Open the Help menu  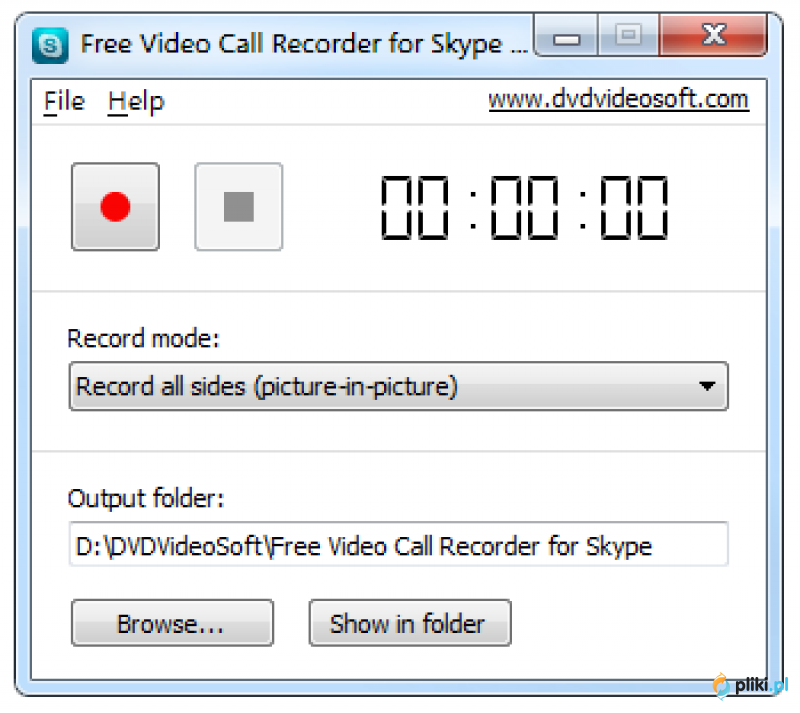click(x=136, y=102)
